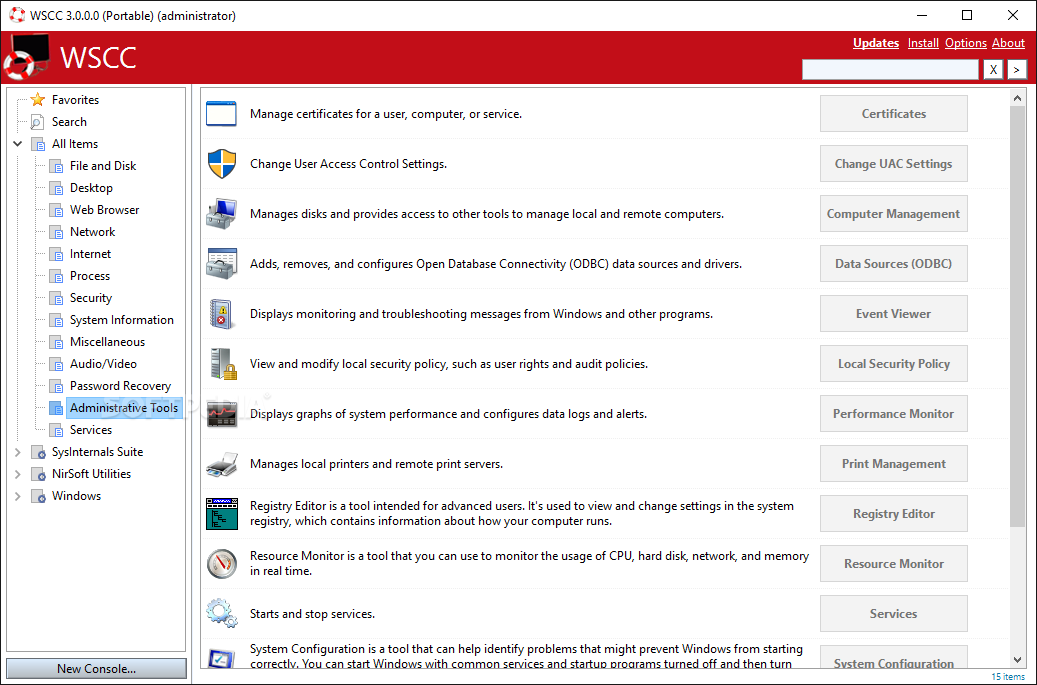The height and width of the screenshot is (685, 1037).
Task: Launch the Event Viewer button
Action: click(893, 314)
